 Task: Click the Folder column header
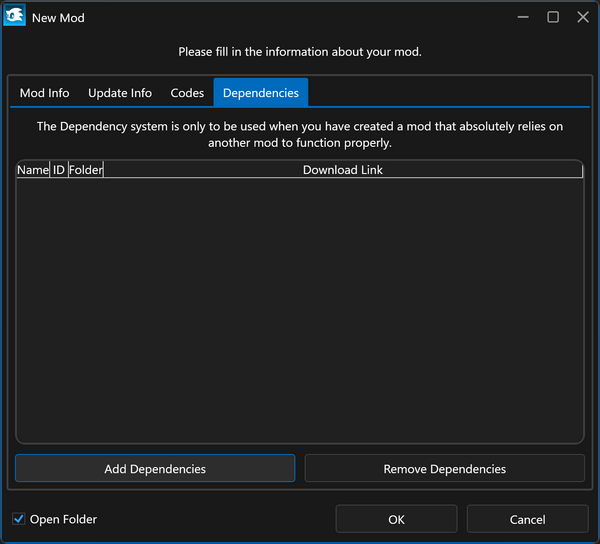(x=86, y=170)
